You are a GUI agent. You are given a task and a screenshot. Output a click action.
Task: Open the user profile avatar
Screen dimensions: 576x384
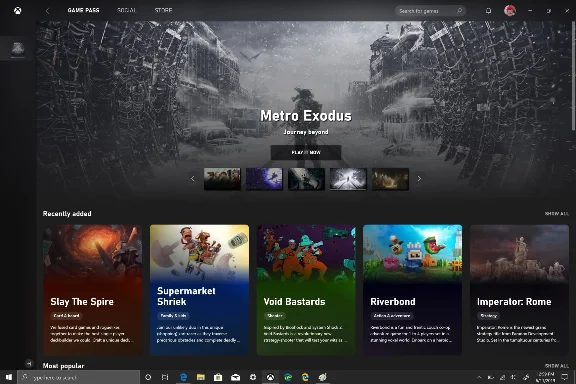pyautogui.click(x=510, y=10)
